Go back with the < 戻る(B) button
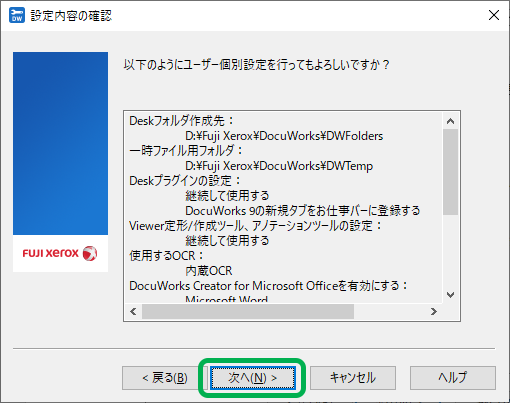The width and height of the screenshot is (510, 403). (x=165, y=378)
